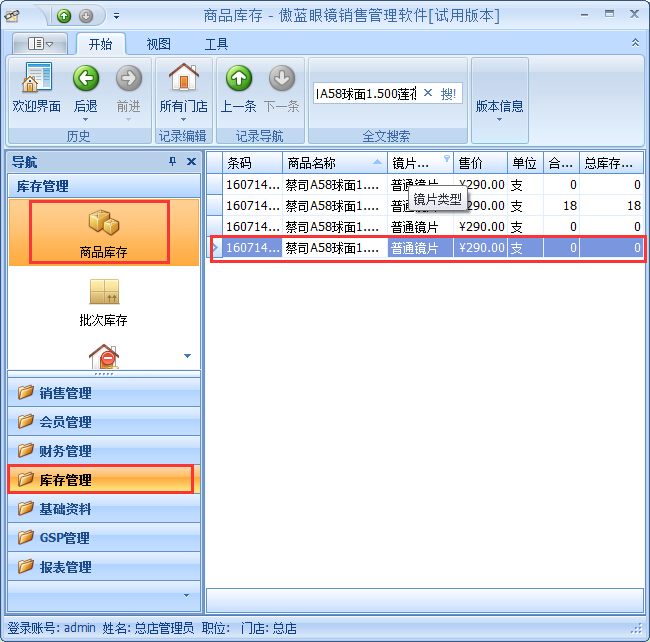Switch to the 工具 ribbon tab

point(216,44)
